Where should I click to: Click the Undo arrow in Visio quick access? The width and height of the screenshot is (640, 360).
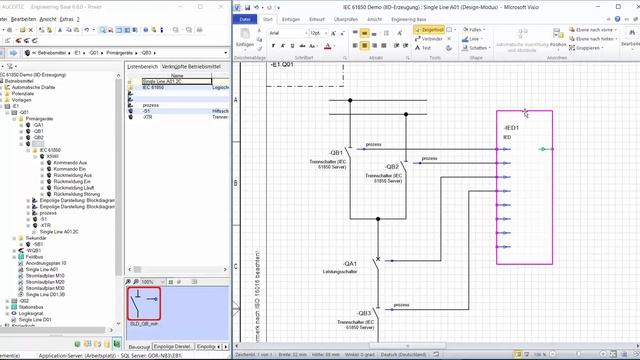pos(256,7)
